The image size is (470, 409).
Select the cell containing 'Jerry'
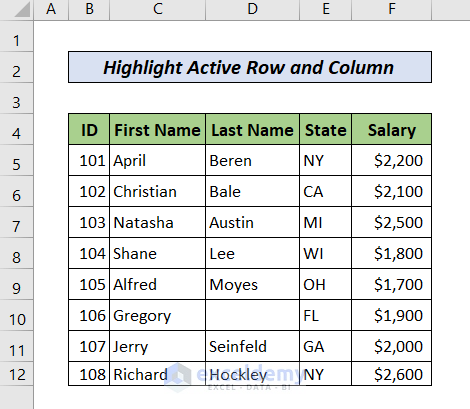point(158,346)
